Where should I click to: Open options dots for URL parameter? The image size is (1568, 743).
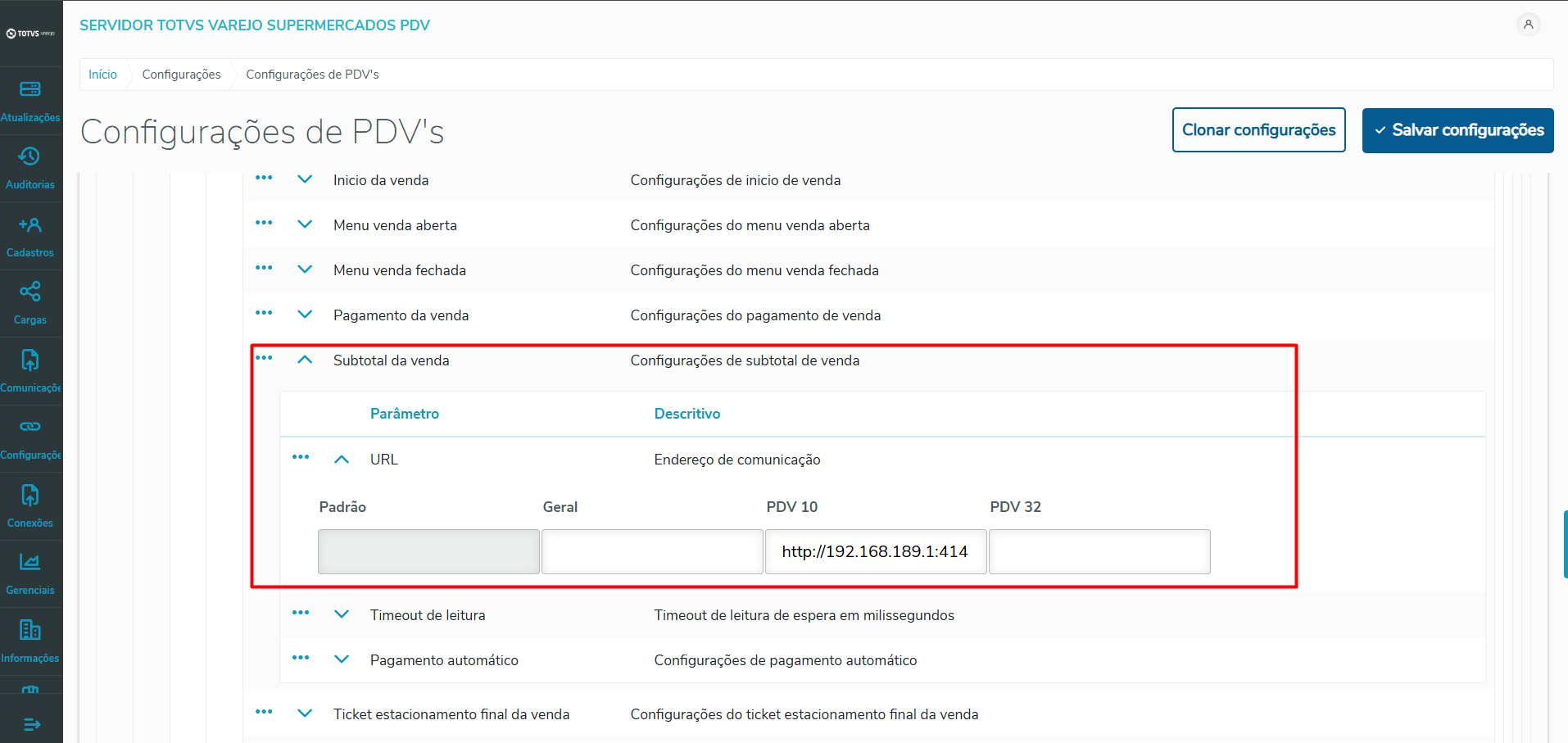point(301,457)
